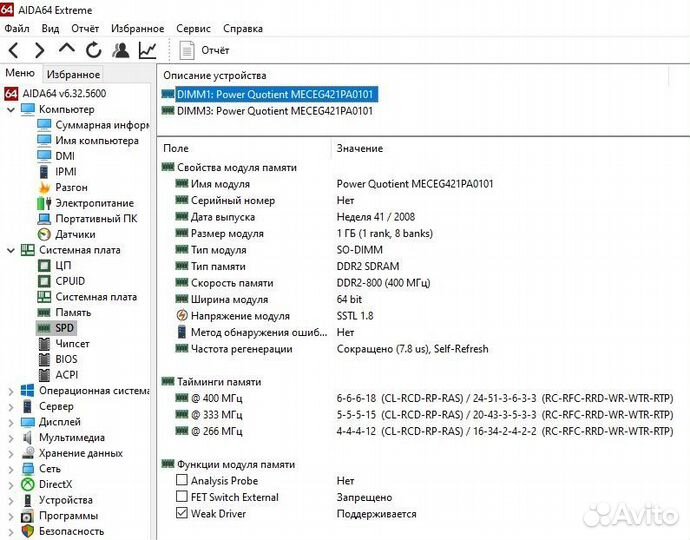Screen dimensions: 690x540
Task: Switch to the Меню tab in the sidebar
Action: click(x=20, y=73)
